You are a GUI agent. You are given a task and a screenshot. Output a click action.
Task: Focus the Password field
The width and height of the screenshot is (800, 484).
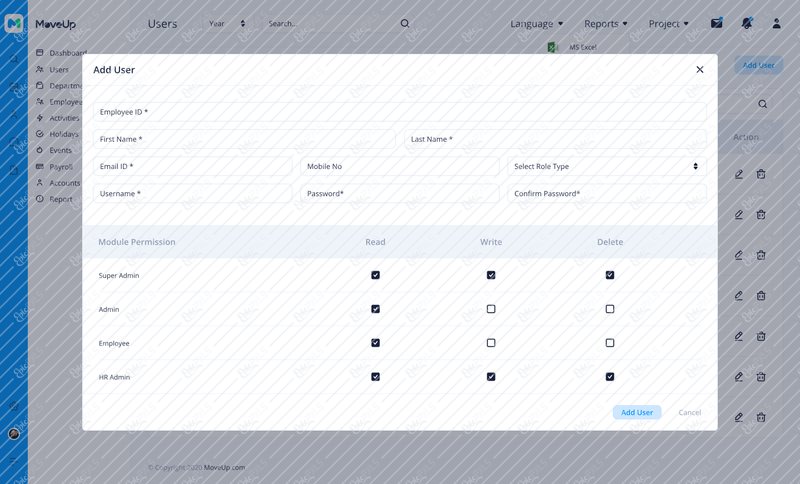[399, 193]
